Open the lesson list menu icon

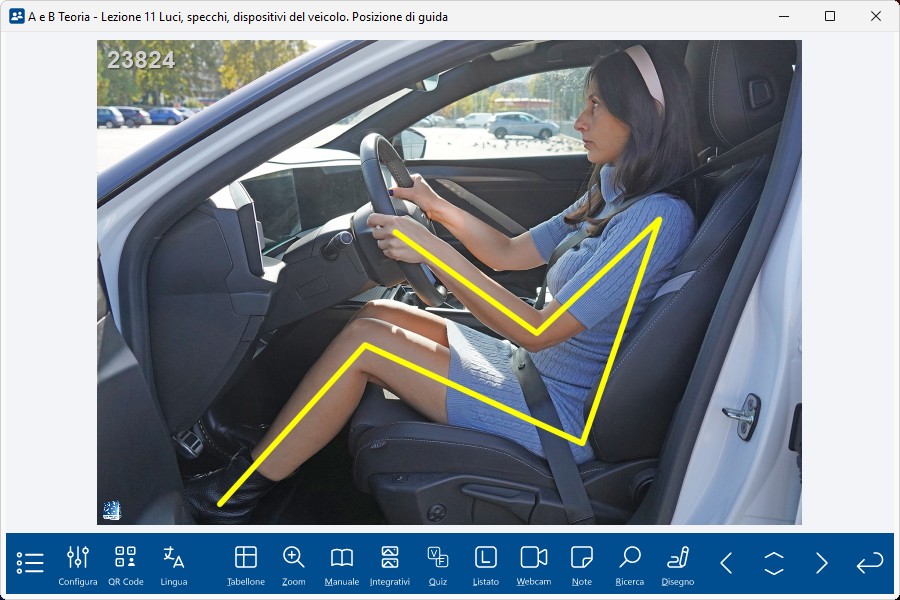click(30, 563)
